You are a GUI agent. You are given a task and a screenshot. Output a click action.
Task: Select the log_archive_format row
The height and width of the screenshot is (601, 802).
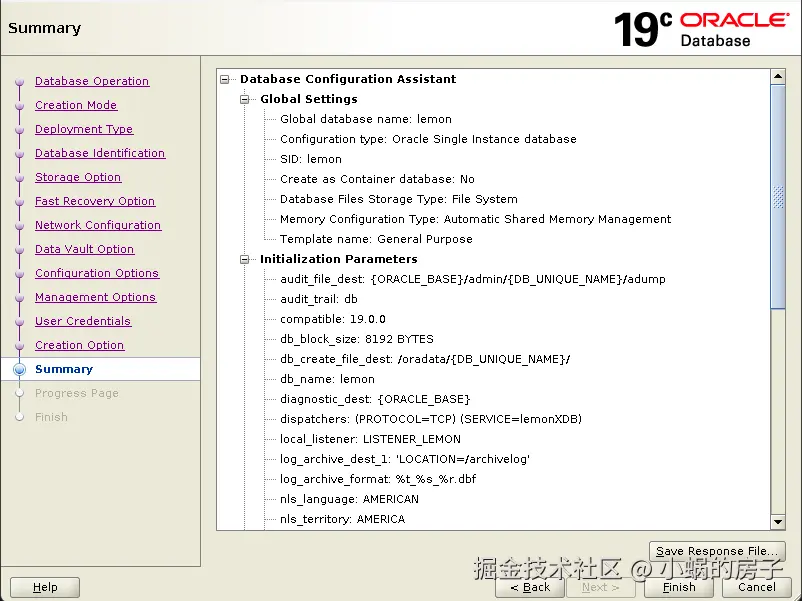378,479
